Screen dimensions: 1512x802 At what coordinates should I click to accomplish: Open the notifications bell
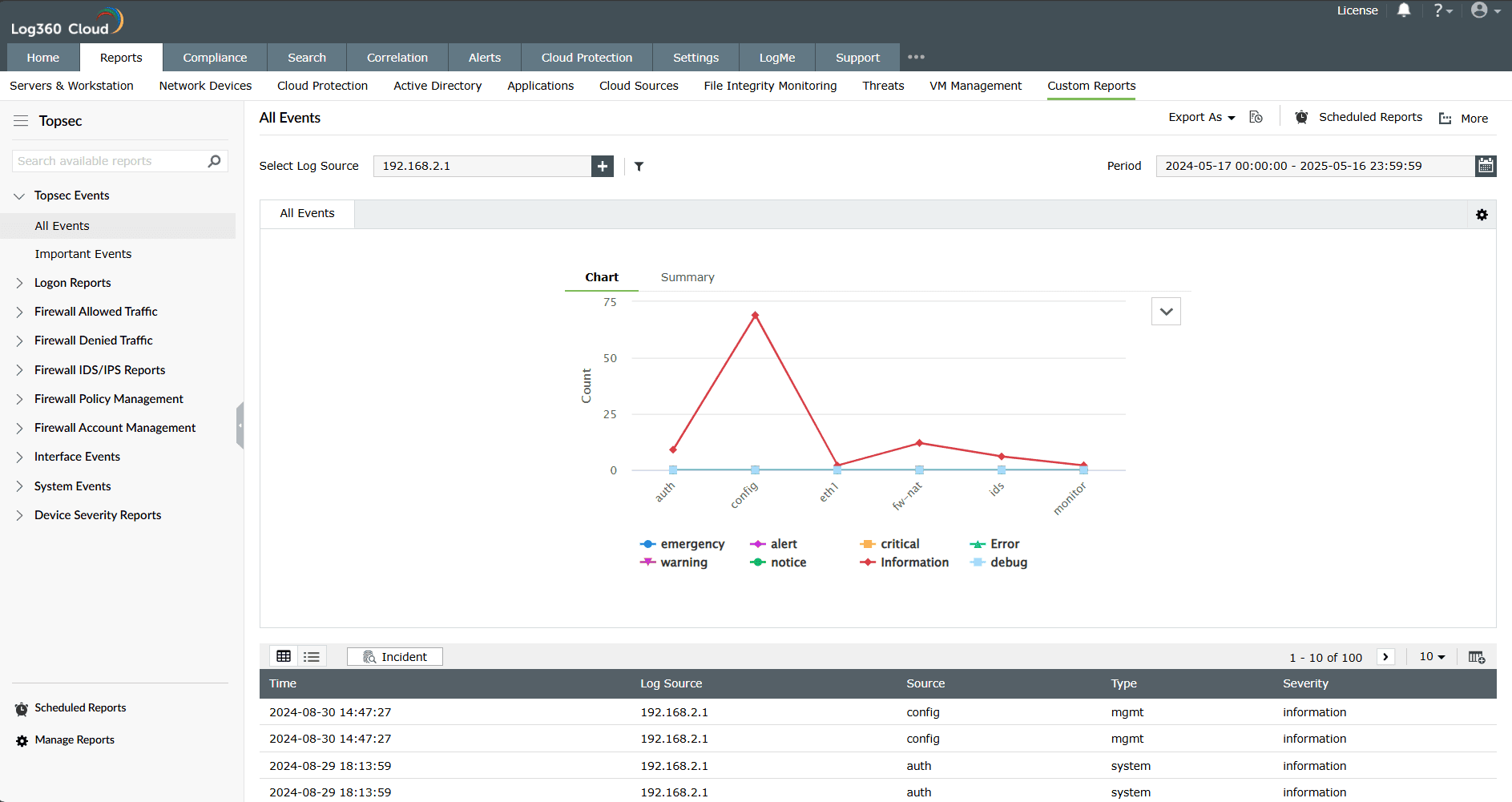pyautogui.click(x=1404, y=10)
